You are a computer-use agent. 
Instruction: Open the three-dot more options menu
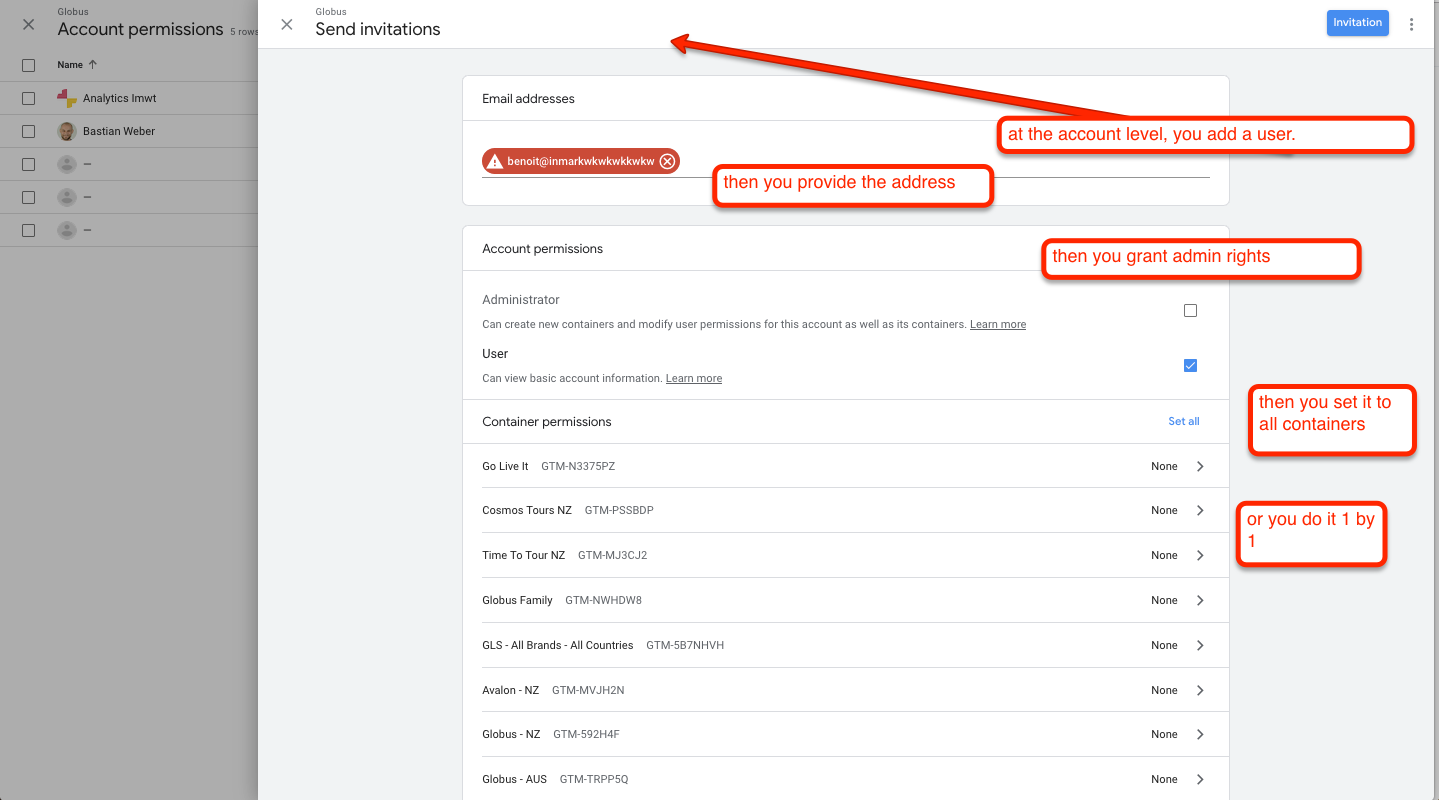tap(1411, 24)
